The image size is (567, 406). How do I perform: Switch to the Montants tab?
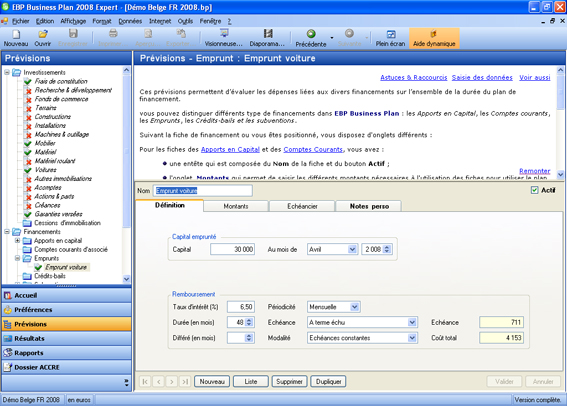(x=236, y=206)
